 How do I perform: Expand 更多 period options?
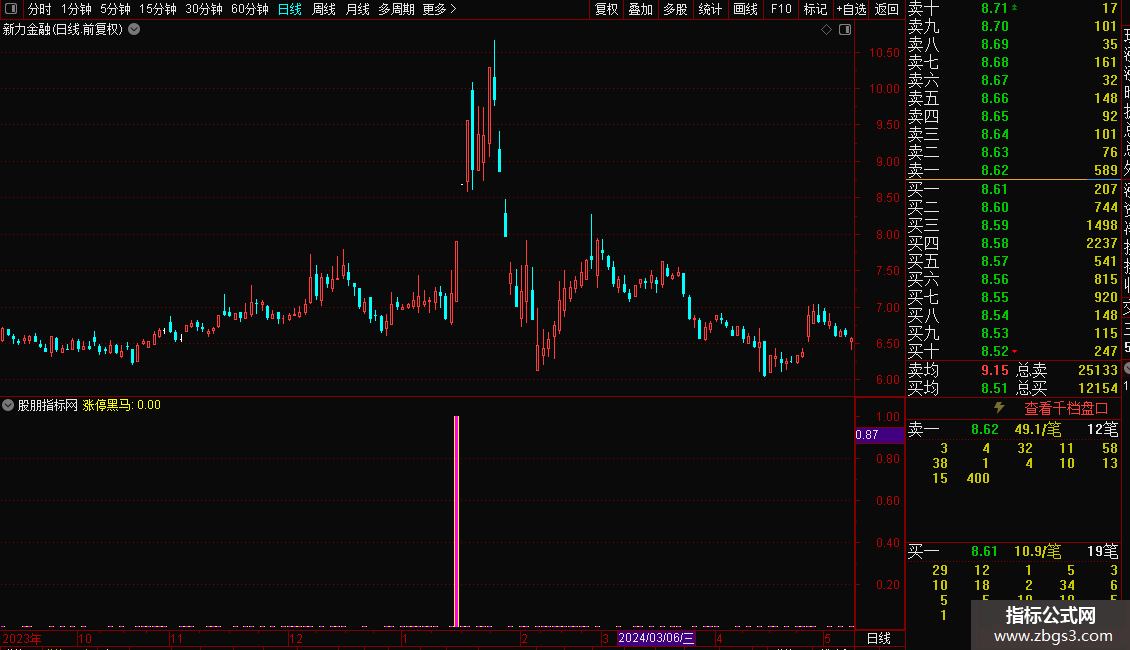440,9
